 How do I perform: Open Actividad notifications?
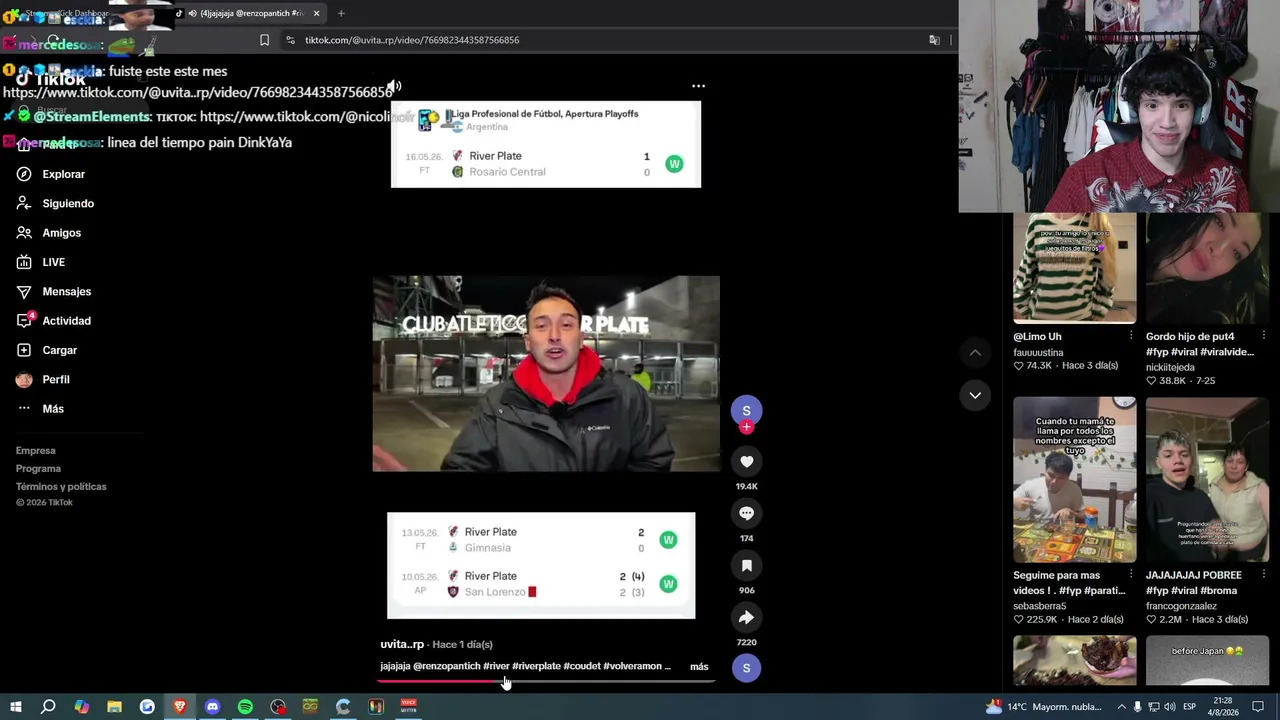pyautogui.click(x=54, y=321)
